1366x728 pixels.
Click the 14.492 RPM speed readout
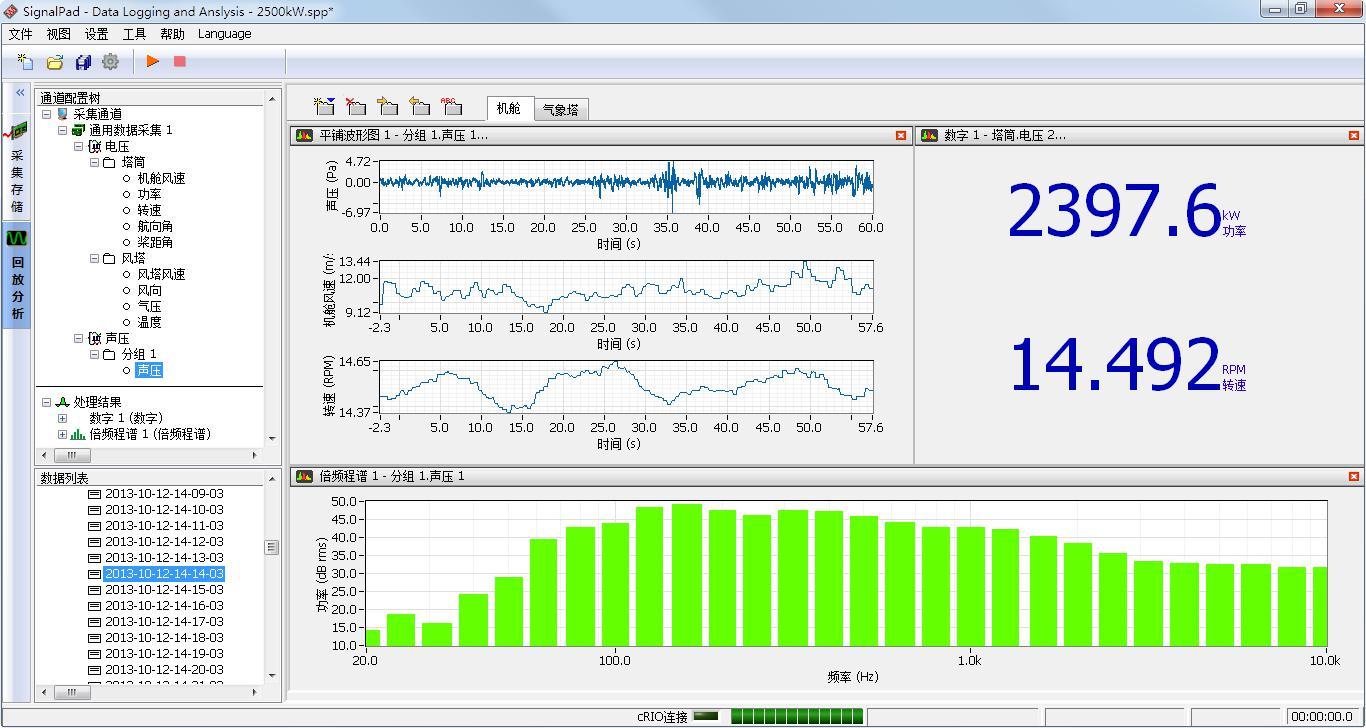pyautogui.click(x=1115, y=365)
